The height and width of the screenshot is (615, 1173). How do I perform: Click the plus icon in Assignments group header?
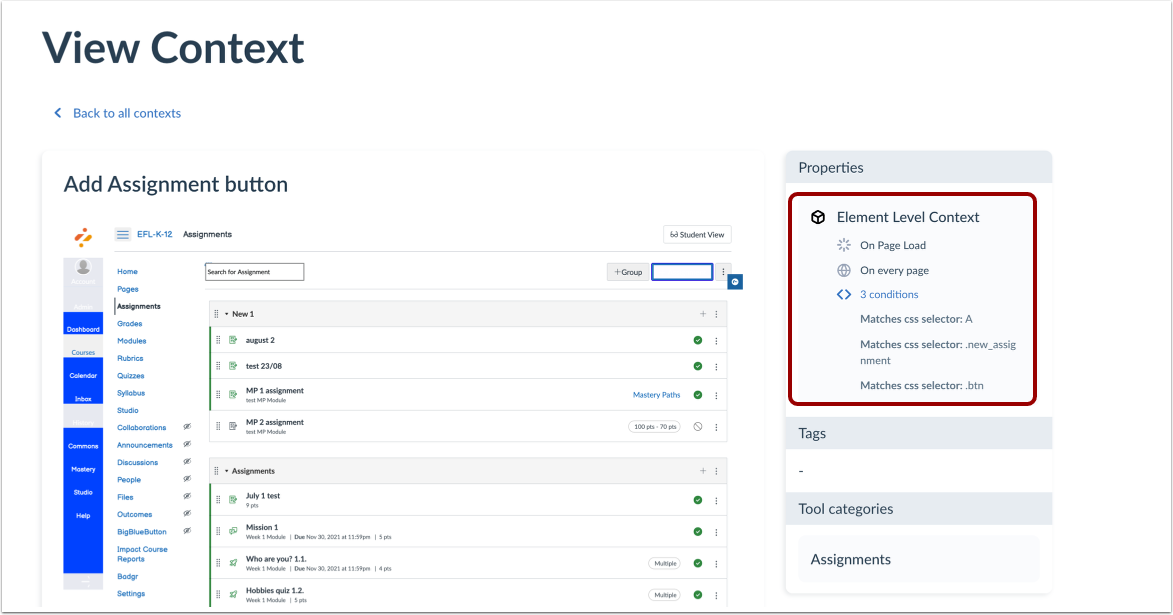pos(702,471)
